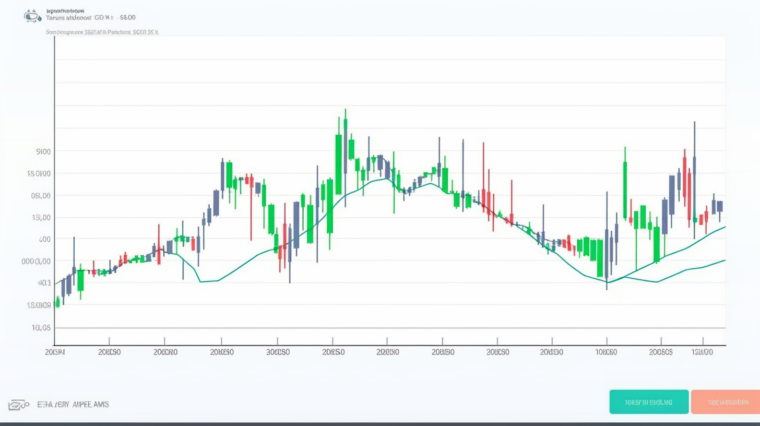Click the moving average line's lowest point on the right
760x426 pixels.
click(x=607, y=281)
